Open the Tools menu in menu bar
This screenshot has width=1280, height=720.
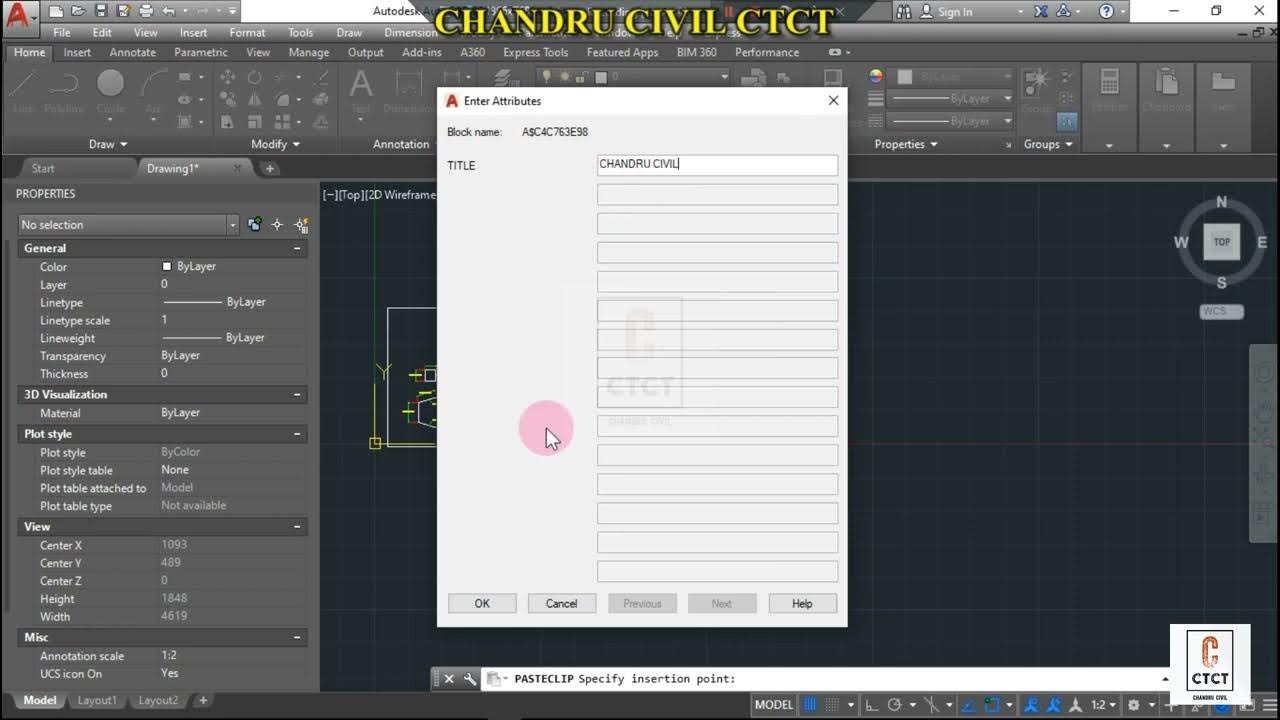[x=300, y=32]
